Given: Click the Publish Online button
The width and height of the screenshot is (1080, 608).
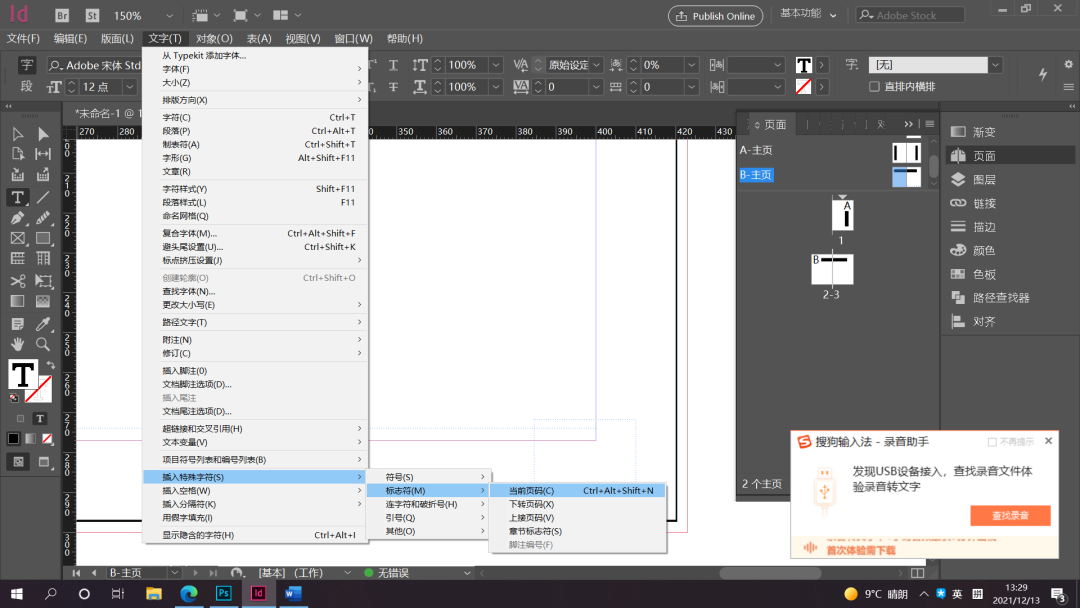Looking at the screenshot, I should [x=715, y=15].
